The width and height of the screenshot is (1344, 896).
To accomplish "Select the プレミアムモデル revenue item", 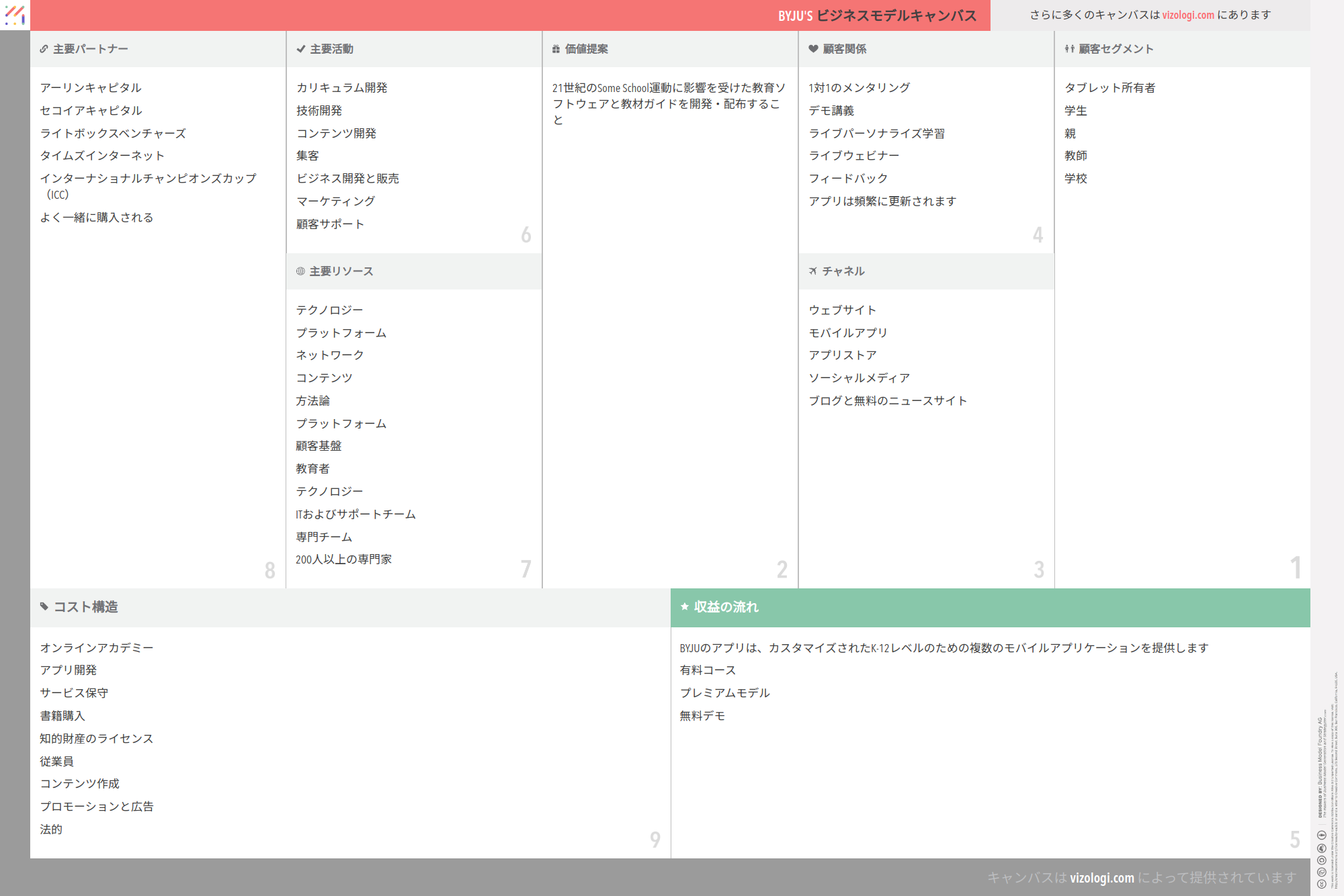I will point(724,693).
